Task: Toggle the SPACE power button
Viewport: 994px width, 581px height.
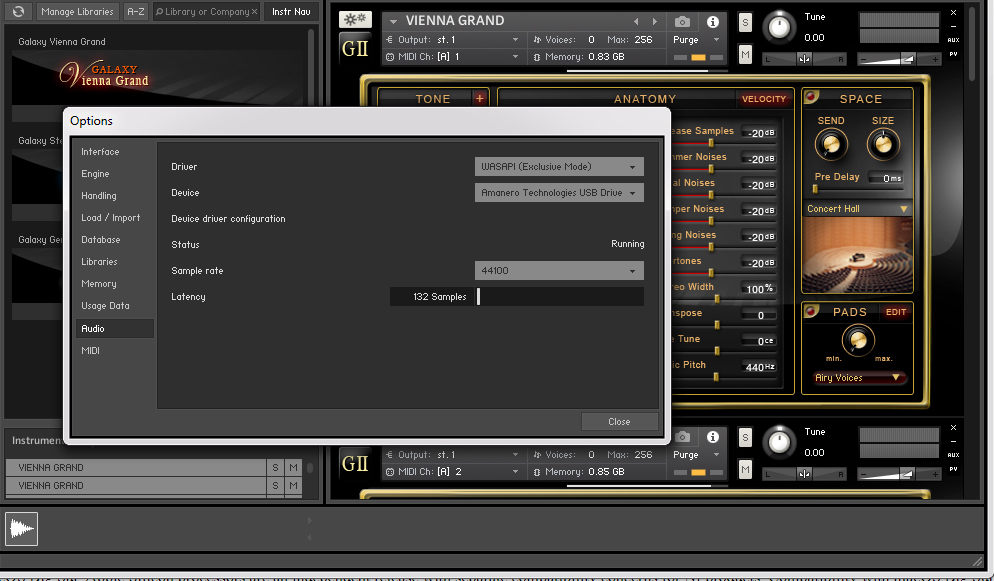Action: point(811,96)
